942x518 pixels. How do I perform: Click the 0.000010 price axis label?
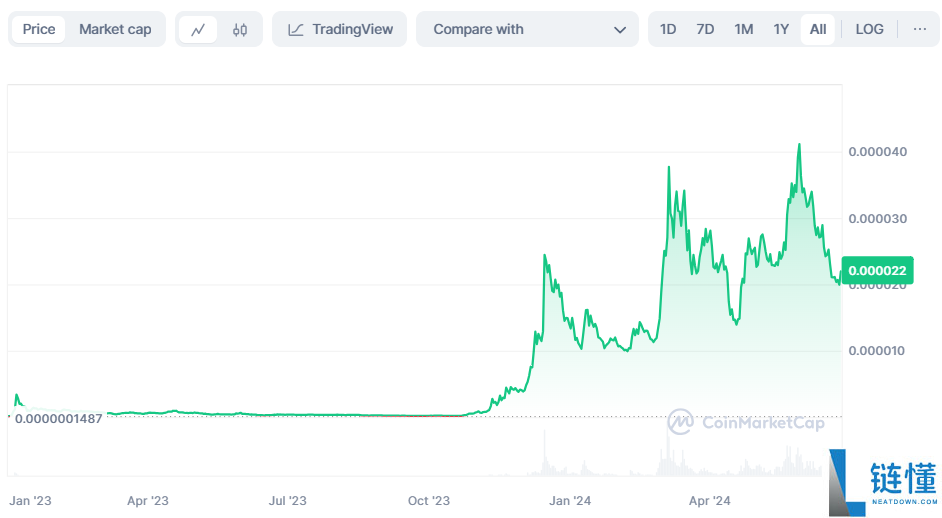coord(878,351)
